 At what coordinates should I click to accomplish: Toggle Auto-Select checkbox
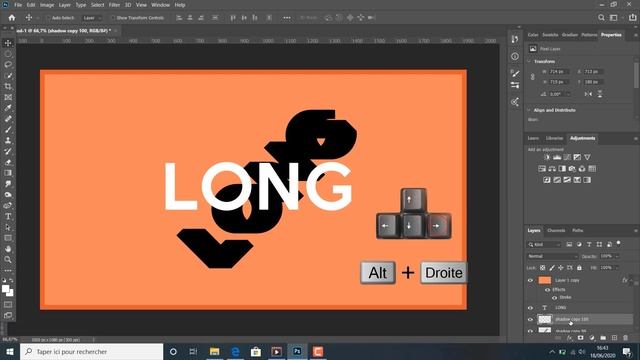(49, 18)
